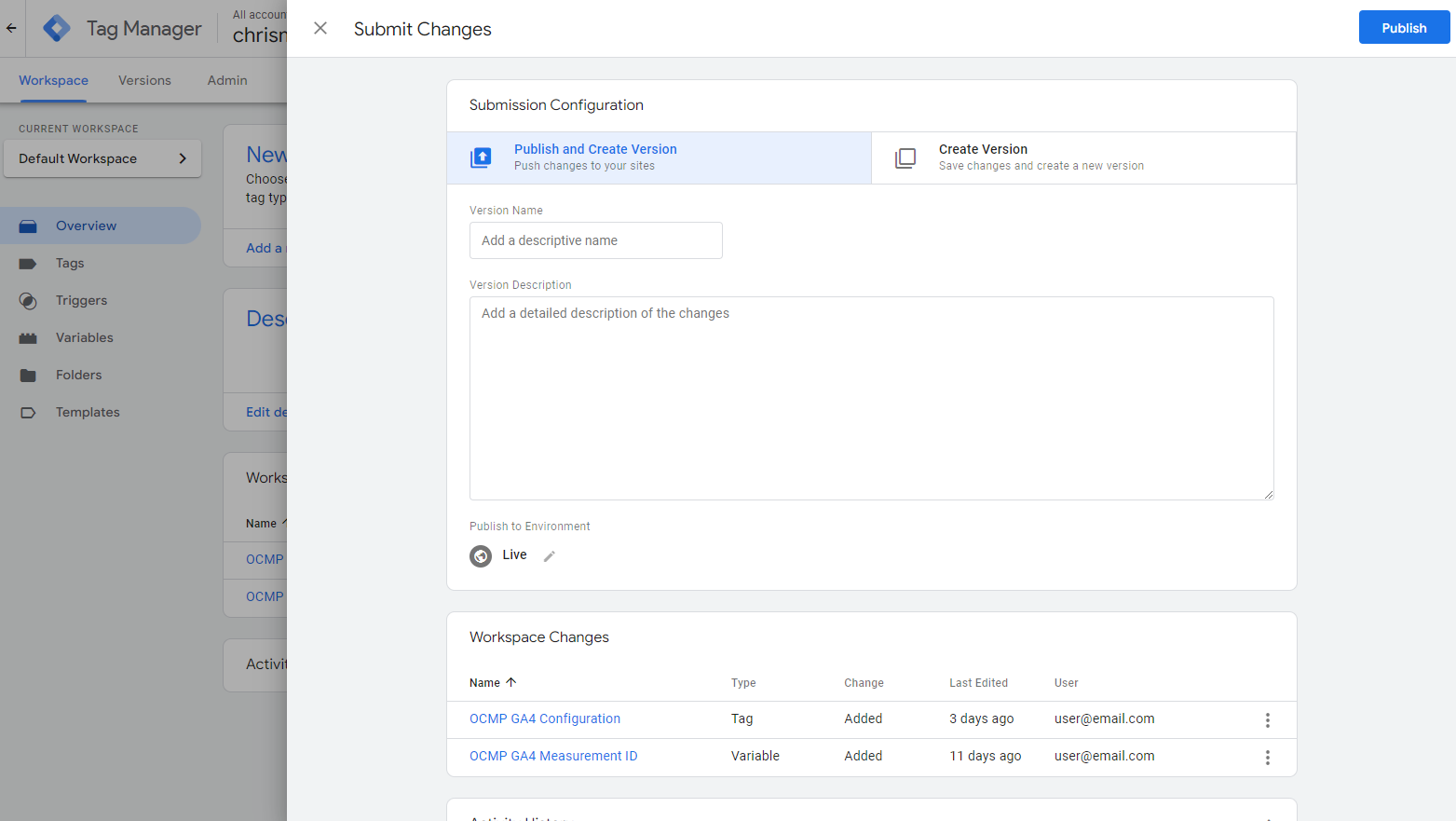Click the Last Edited column header
The width and height of the screenshot is (1456, 821).
[x=978, y=683]
